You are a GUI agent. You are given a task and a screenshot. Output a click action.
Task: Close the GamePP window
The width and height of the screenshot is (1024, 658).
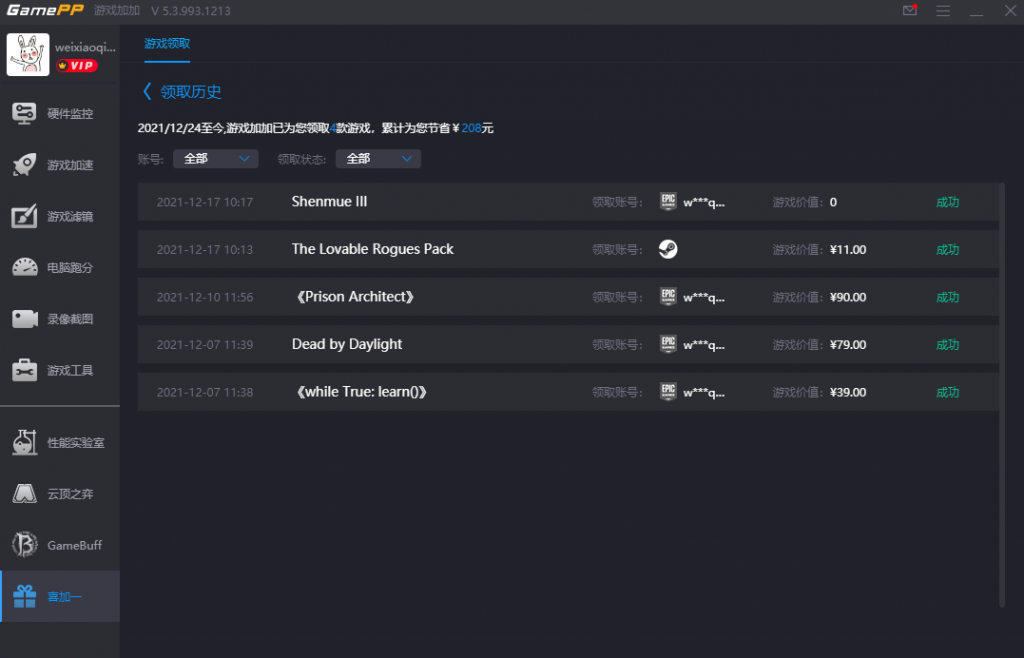click(x=1010, y=10)
